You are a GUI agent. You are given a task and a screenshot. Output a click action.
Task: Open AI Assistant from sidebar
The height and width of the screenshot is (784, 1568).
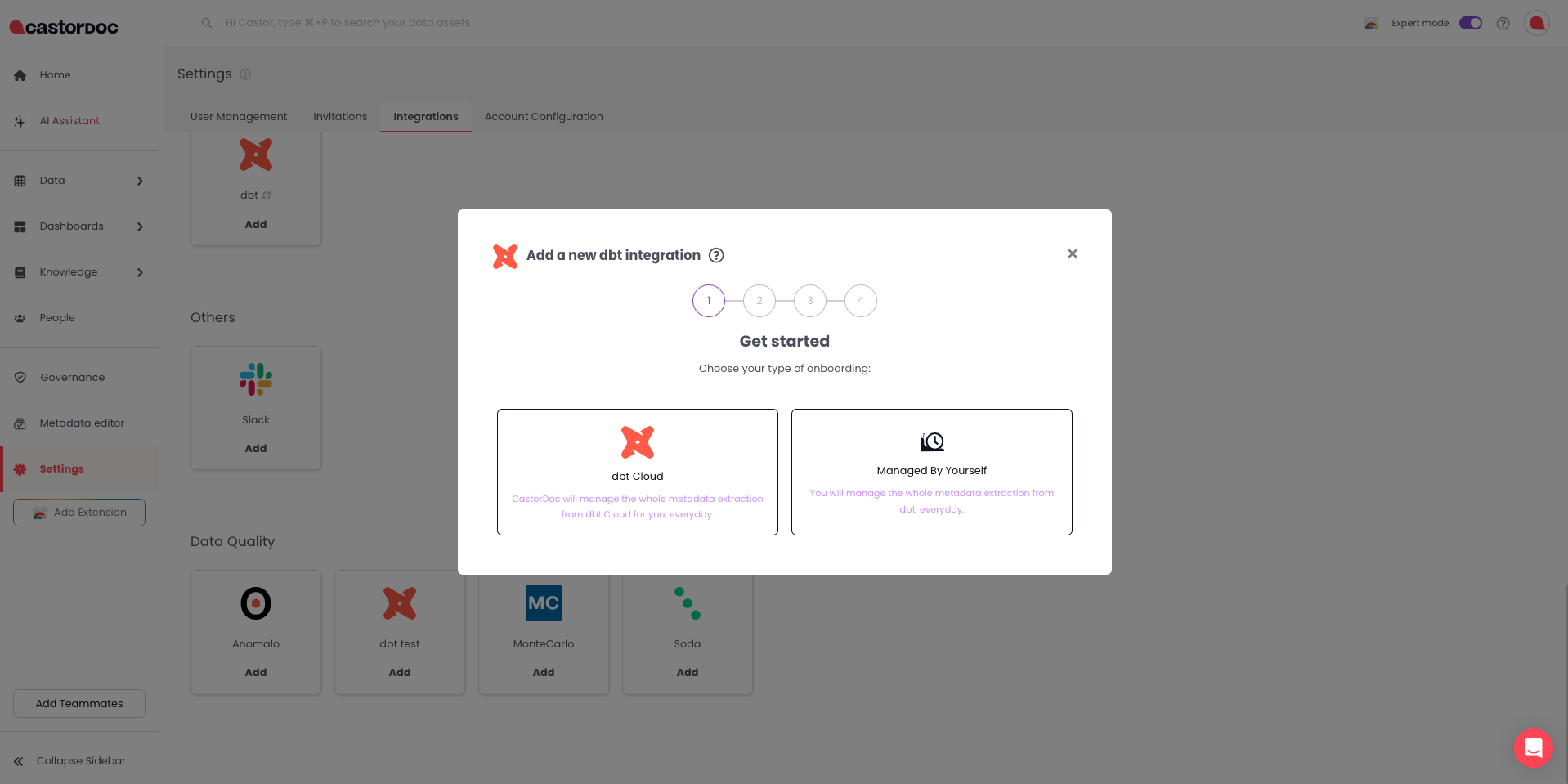pos(69,121)
